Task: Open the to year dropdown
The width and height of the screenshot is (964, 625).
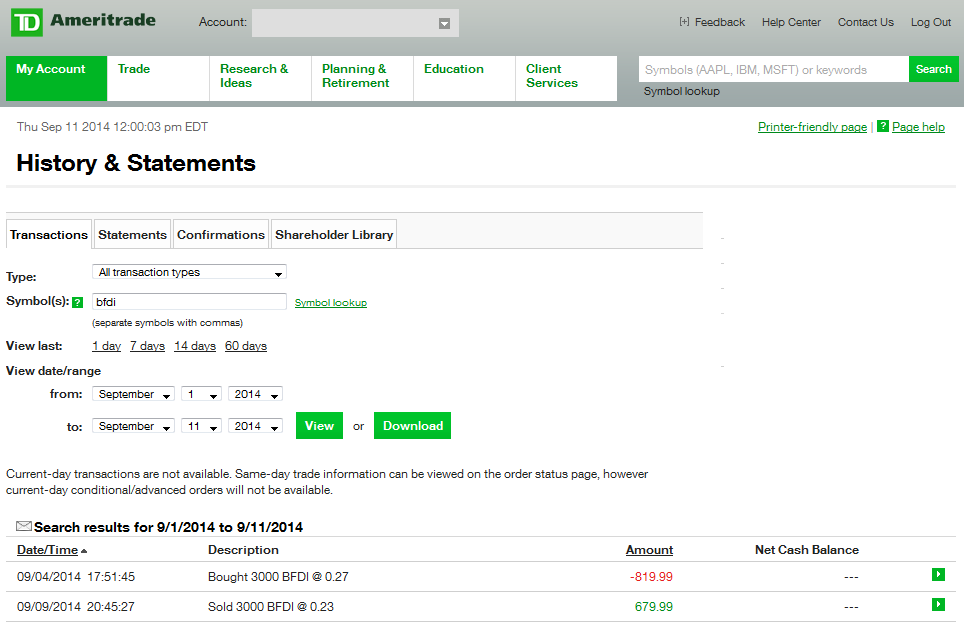Action: (x=255, y=426)
